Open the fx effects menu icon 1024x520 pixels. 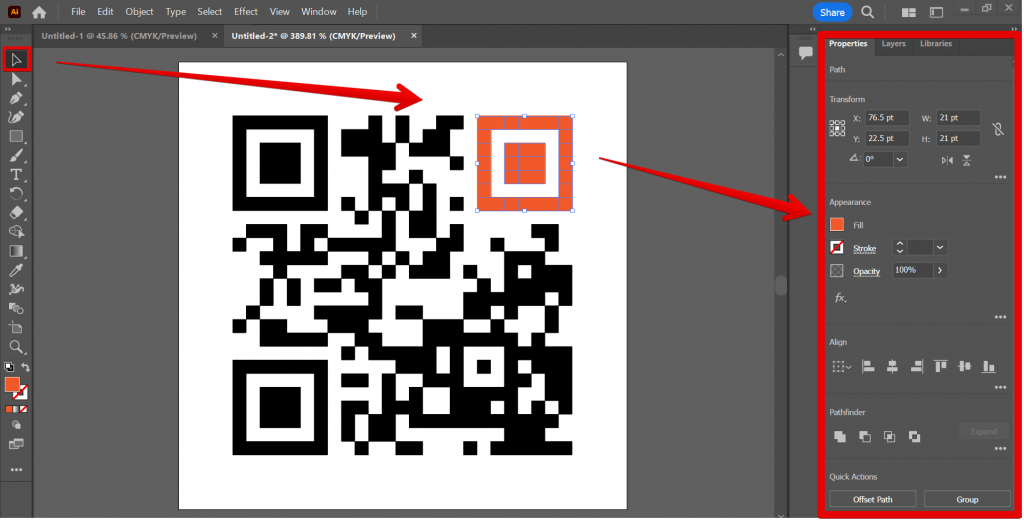840,298
